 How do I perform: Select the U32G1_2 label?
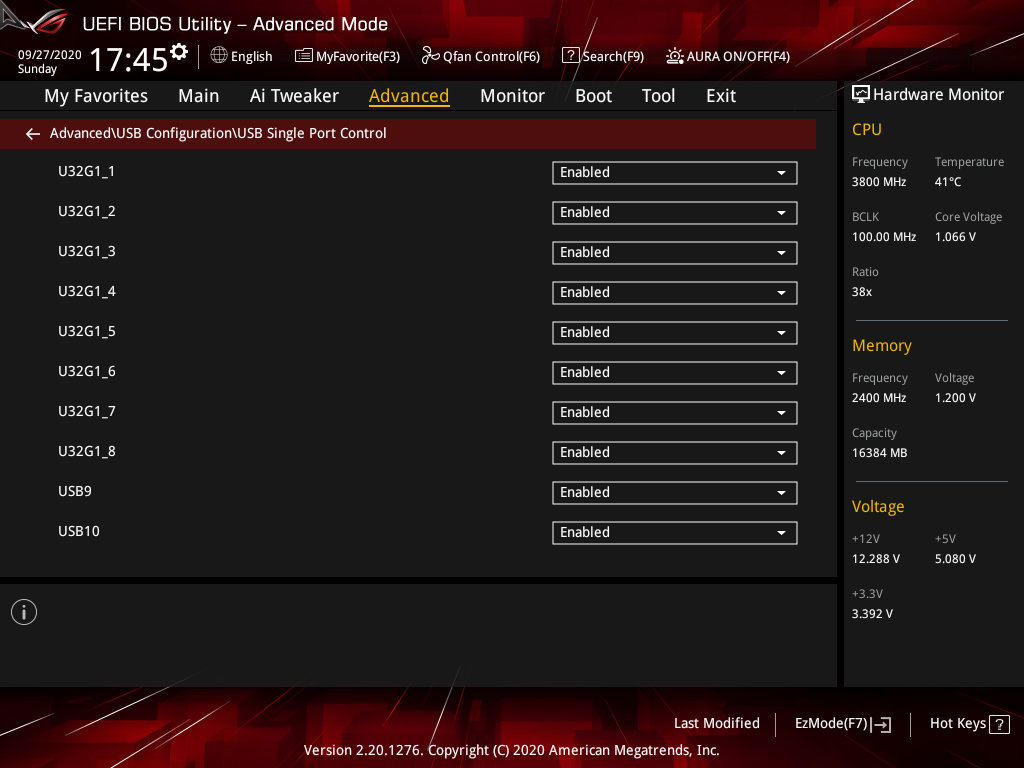pos(86,212)
